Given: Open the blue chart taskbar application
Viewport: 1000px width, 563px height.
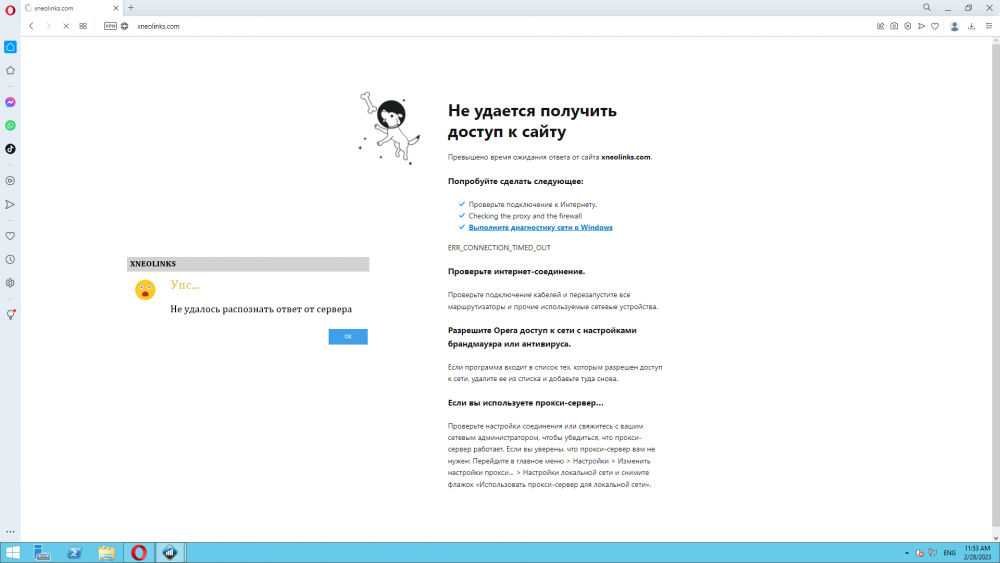Looking at the screenshot, I should [170, 552].
